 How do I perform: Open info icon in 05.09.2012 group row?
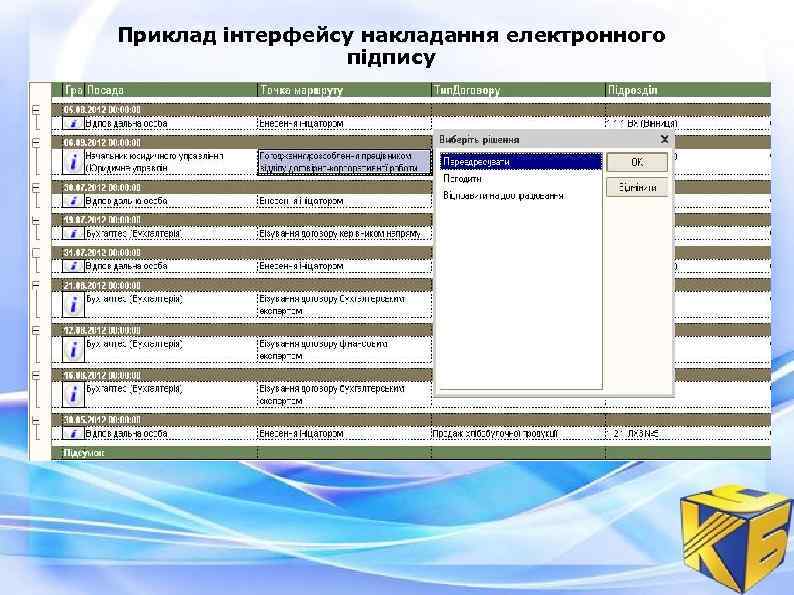coord(73,123)
